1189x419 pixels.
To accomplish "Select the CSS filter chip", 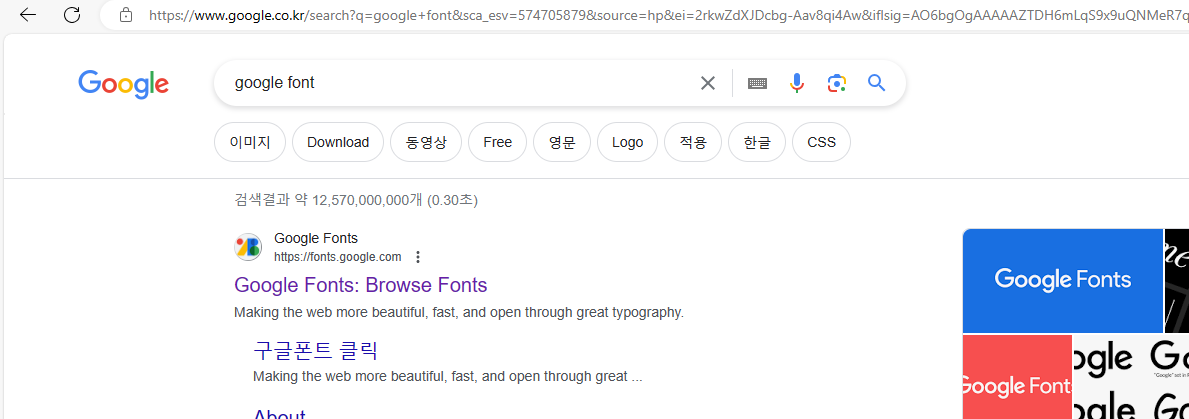I will tap(821, 142).
